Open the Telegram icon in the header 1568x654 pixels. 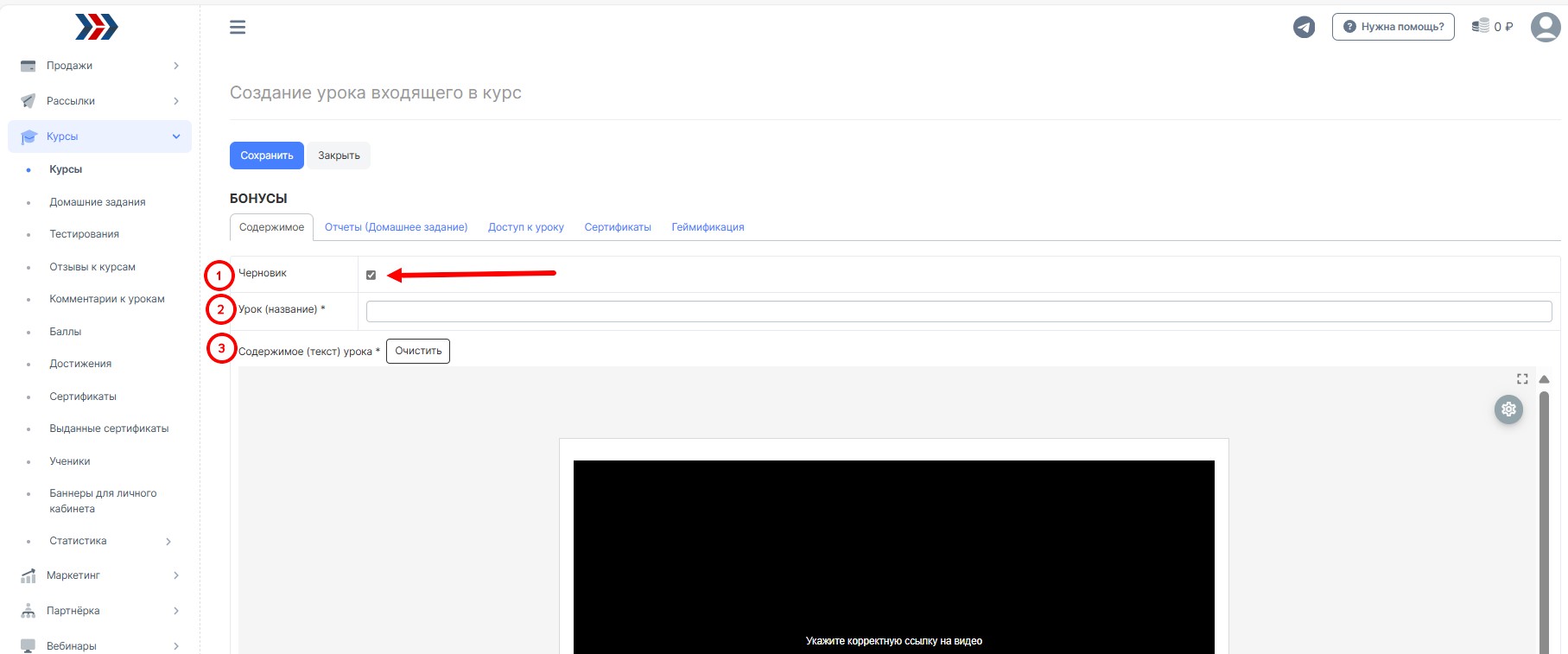[x=1304, y=28]
